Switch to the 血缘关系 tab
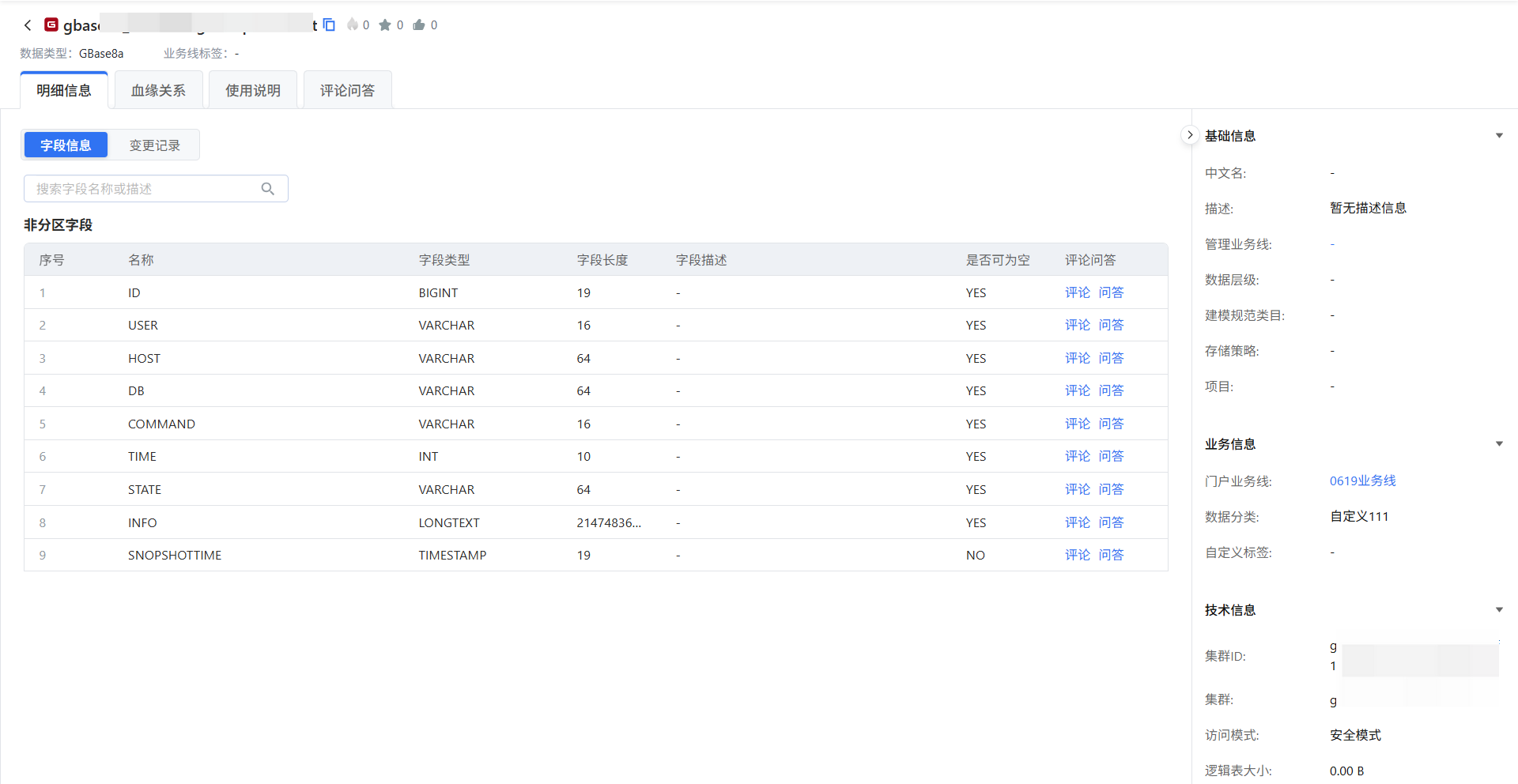Screen dimensions: 1518x784 (x=158, y=91)
